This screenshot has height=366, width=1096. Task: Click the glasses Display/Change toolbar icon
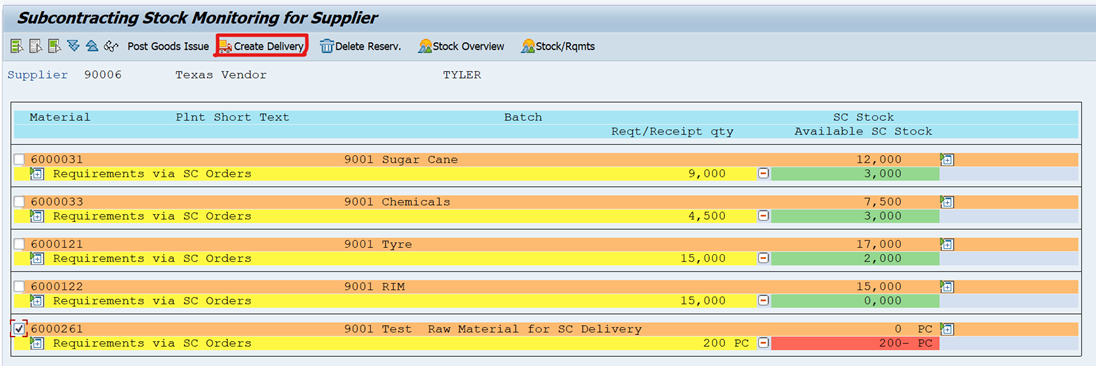[111, 47]
